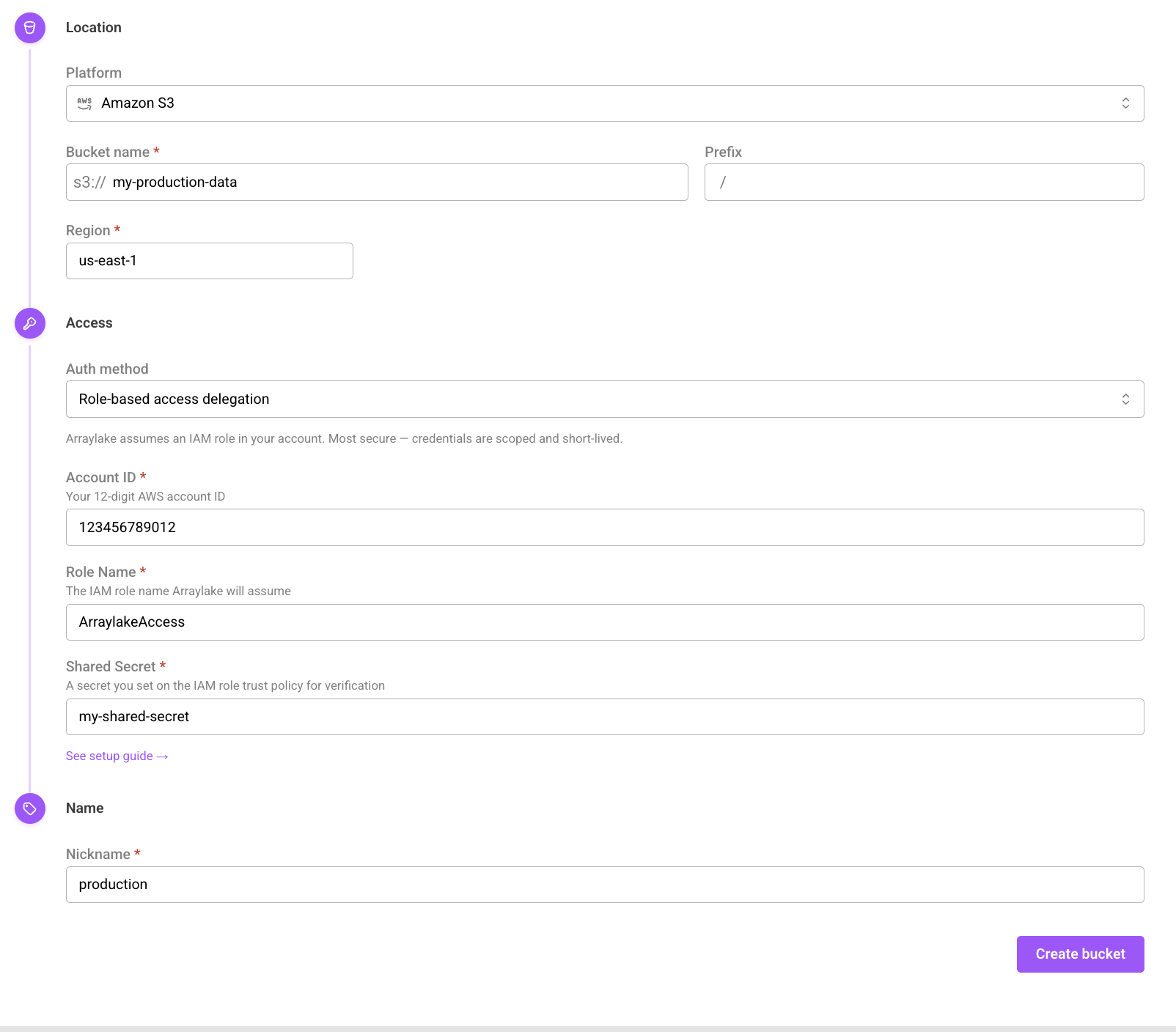The image size is (1176, 1032).
Task: Click the Location section heading
Action: pyautogui.click(x=94, y=28)
